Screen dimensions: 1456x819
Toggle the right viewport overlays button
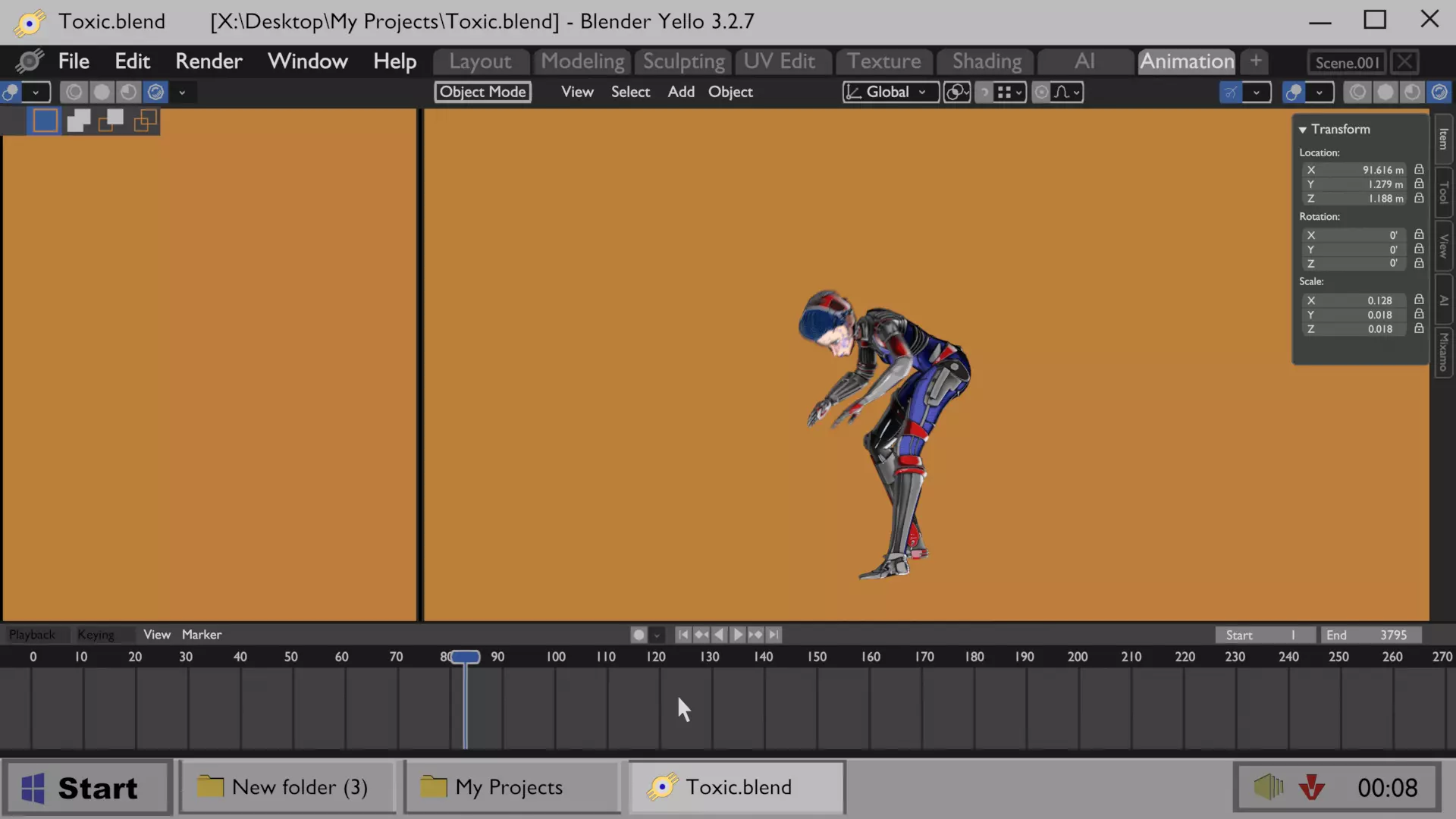tap(1294, 93)
